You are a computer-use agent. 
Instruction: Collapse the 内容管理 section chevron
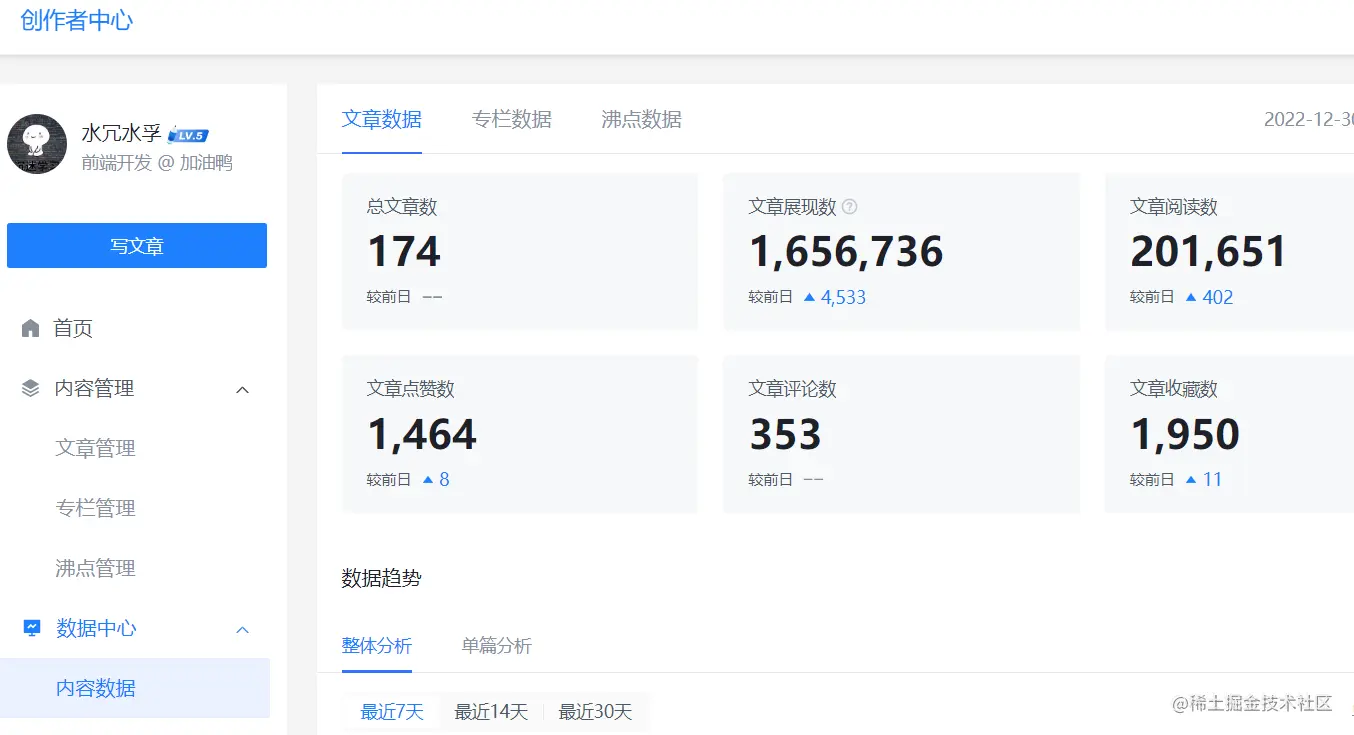coord(242,389)
